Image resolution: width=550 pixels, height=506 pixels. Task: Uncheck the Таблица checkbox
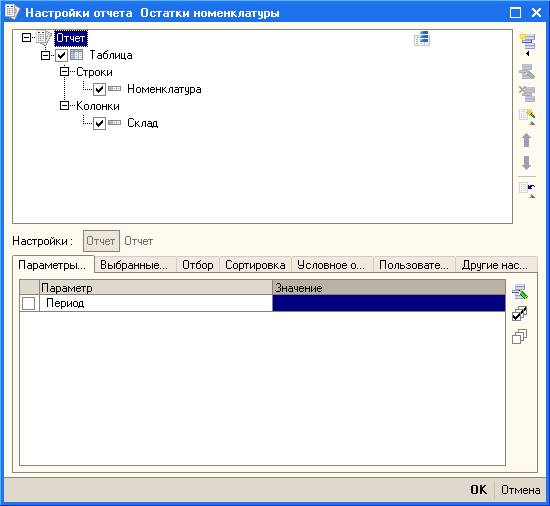(61, 55)
